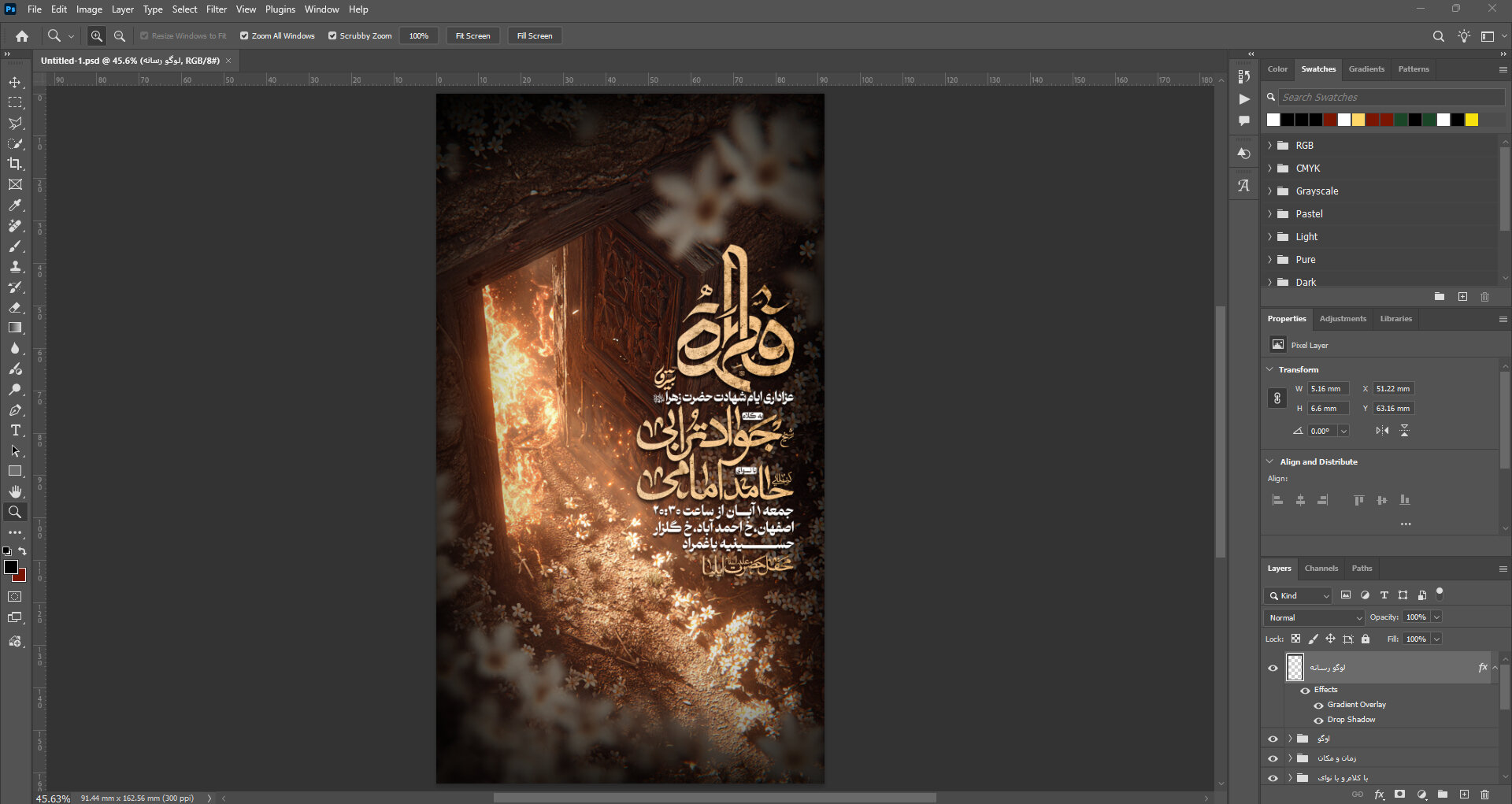Select the Rectangle shape tool
The image size is (1512, 804).
tap(15, 471)
